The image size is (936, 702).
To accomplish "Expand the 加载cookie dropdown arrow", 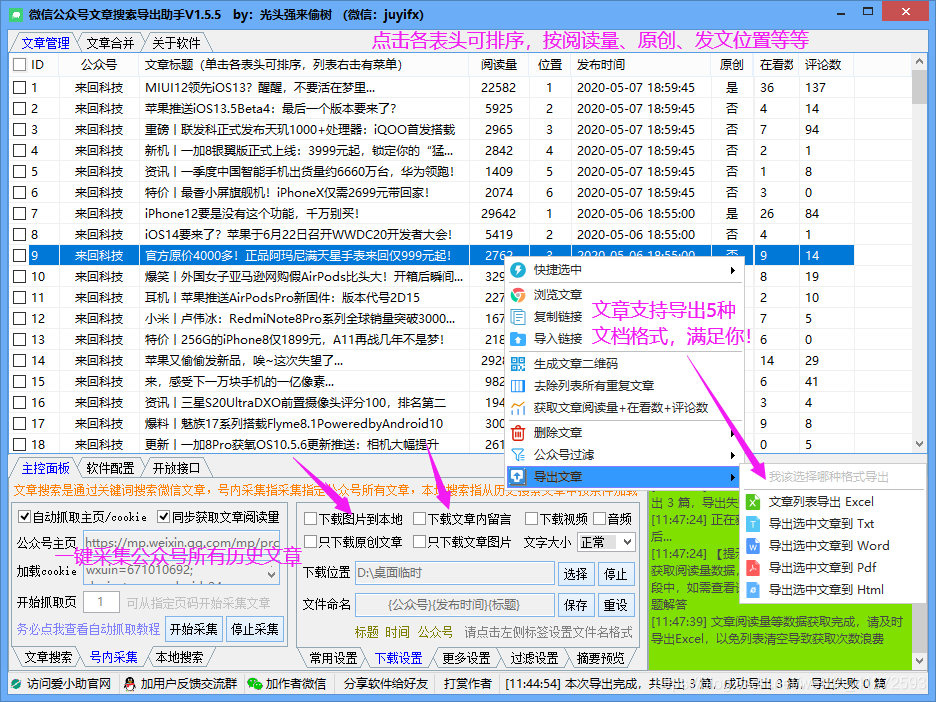I will pyautogui.click(x=272, y=574).
